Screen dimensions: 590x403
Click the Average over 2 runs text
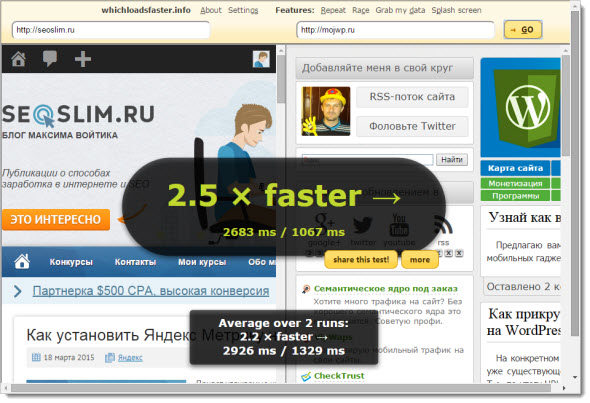tap(284, 323)
